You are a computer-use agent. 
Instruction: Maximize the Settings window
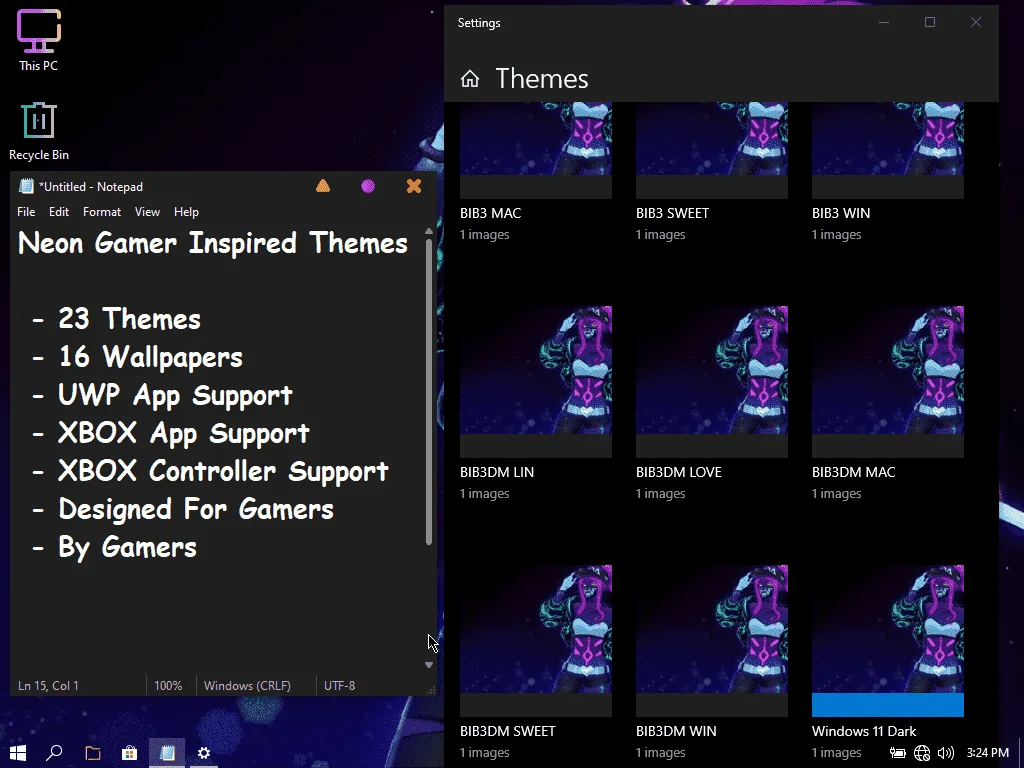pyautogui.click(x=930, y=22)
